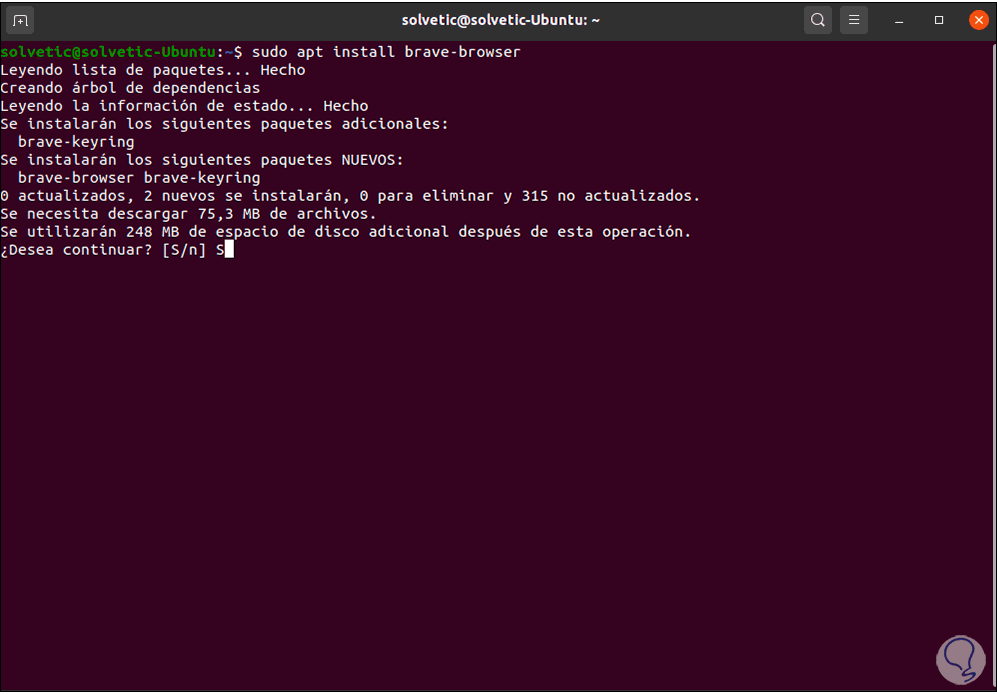Click the 'Se utilizarán 248 MB' line
Image resolution: width=997 pixels, height=694 pixels.
pos(345,232)
